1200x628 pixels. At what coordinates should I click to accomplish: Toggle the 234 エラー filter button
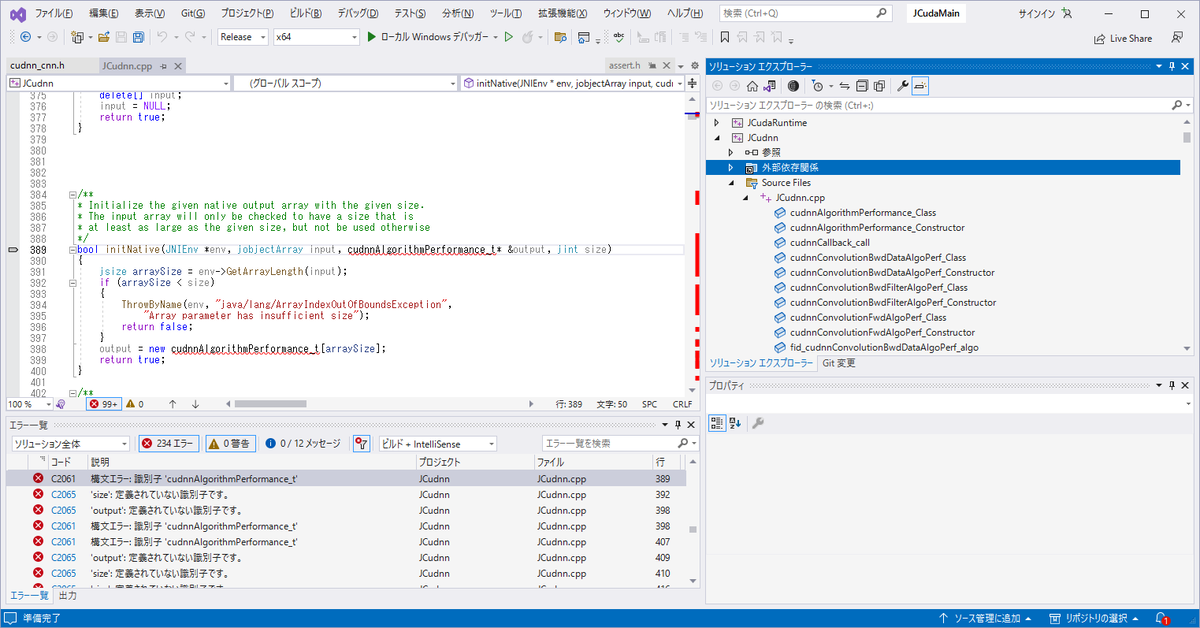coord(168,443)
